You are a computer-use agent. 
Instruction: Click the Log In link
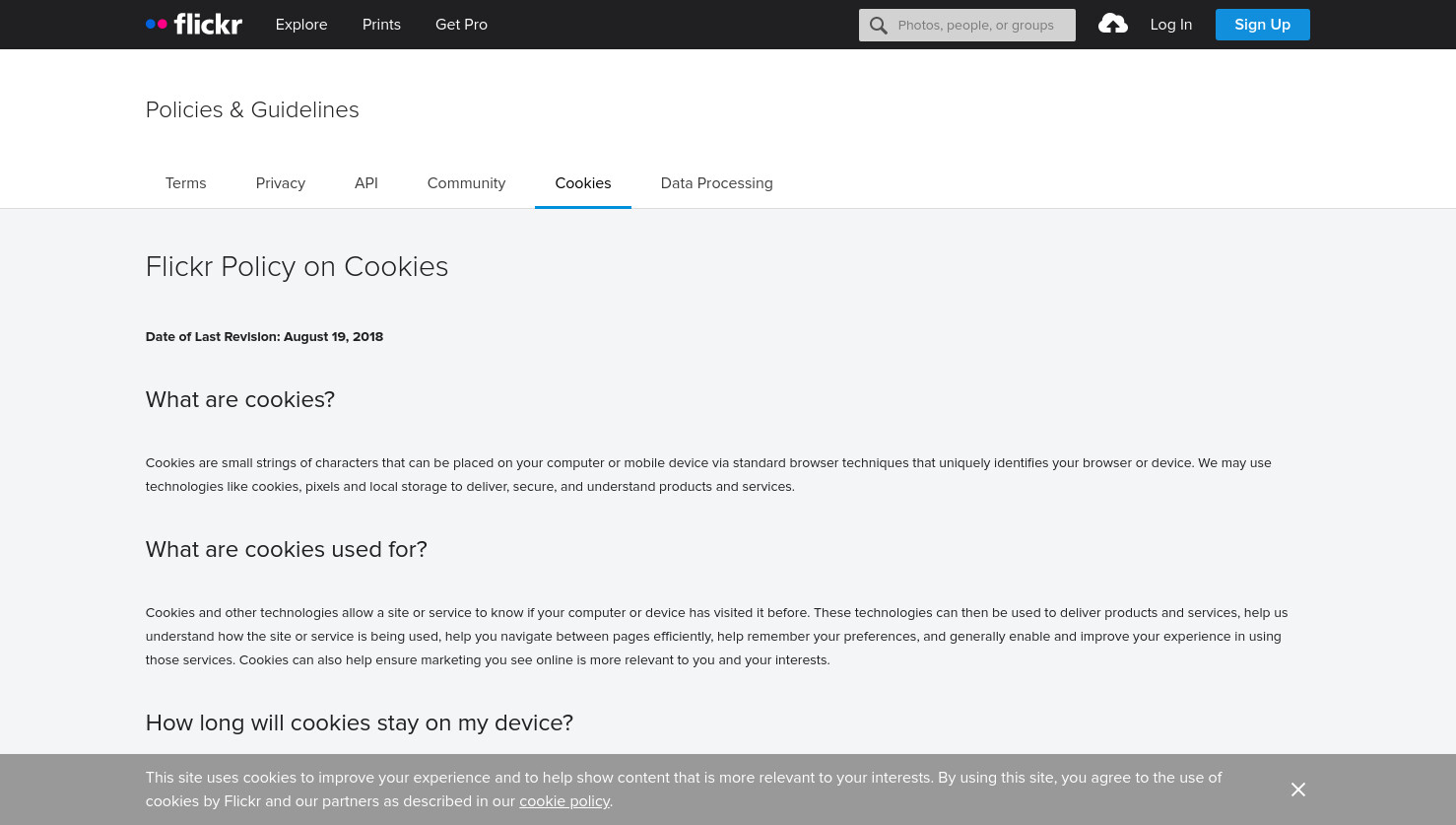(x=1171, y=25)
